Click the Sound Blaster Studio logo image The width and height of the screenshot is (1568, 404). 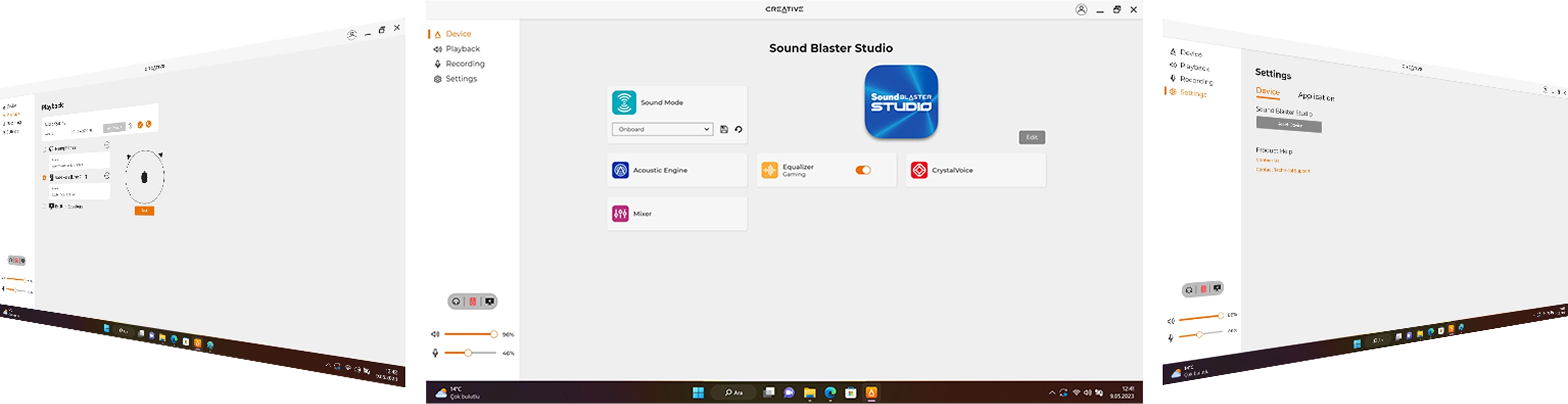pyautogui.click(x=901, y=102)
